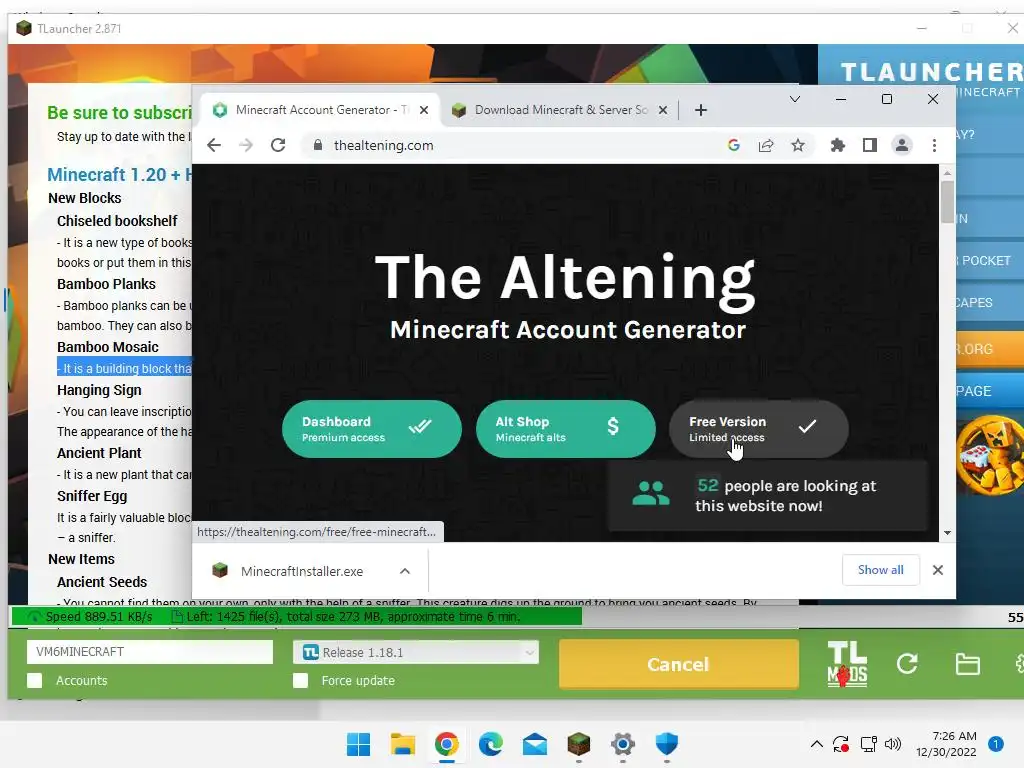
Task: Close the Chrome downloads bar
Action: (x=938, y=570)
